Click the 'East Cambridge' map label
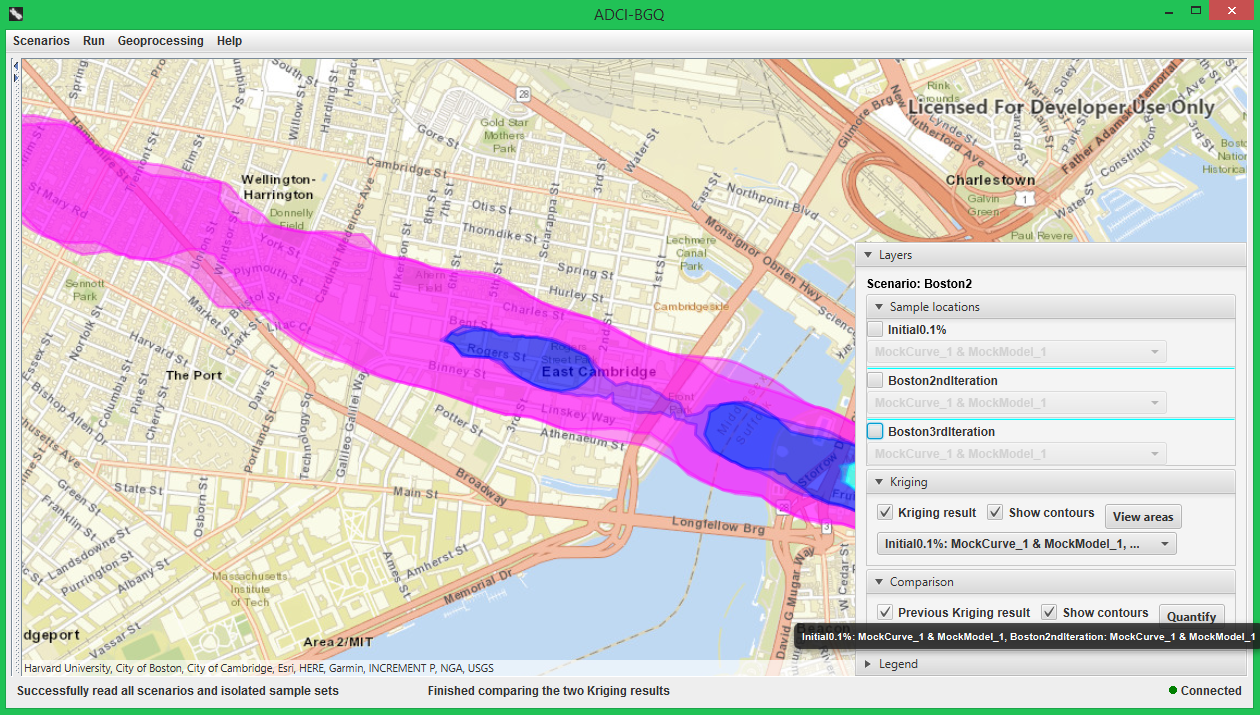The width and height of the screenshot is (1260, 715). click(x=599, y=371)
